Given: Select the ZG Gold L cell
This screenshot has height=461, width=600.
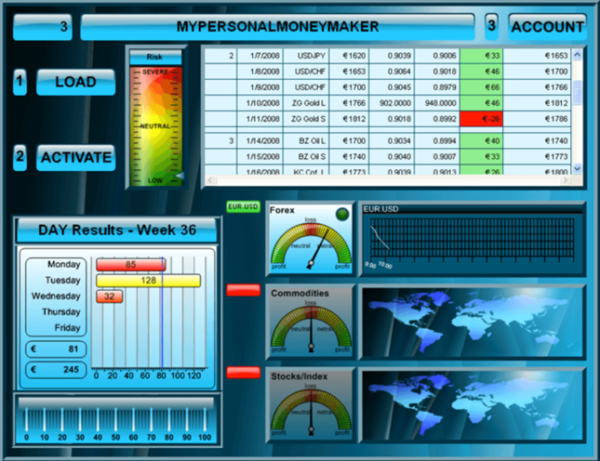Looking at the screenshot, I should click(306, 103).
